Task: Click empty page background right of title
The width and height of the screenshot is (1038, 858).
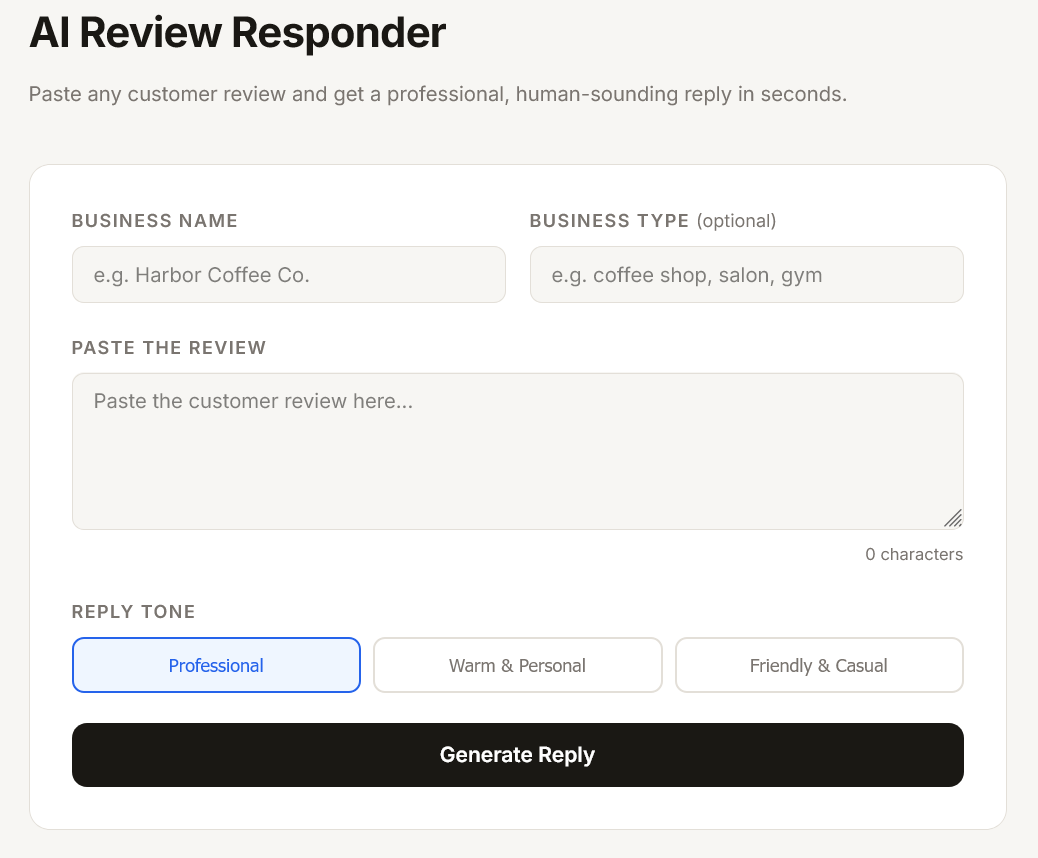Action: click(750, 33)
